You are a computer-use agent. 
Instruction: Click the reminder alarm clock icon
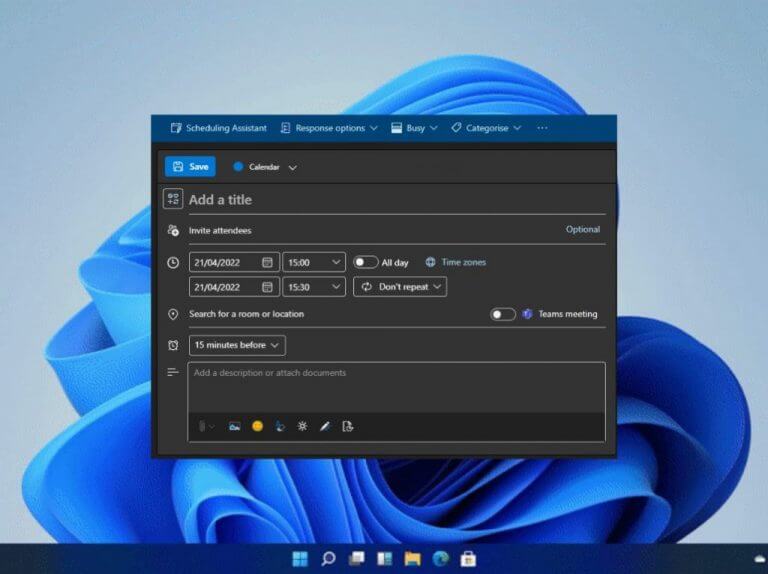(173, 345)
